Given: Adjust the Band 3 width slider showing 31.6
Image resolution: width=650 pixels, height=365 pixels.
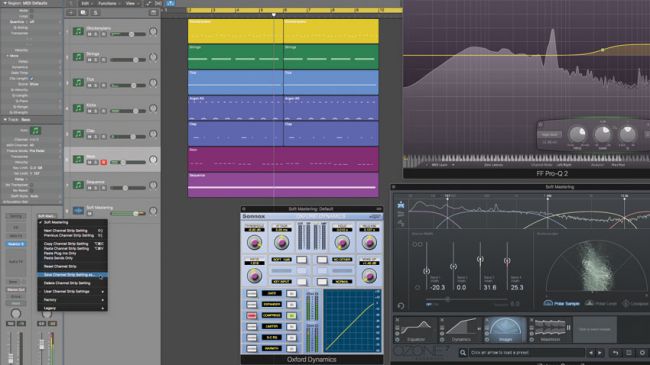Looking at the screenshot, I should pyautogui.click(x=480, y=260).
